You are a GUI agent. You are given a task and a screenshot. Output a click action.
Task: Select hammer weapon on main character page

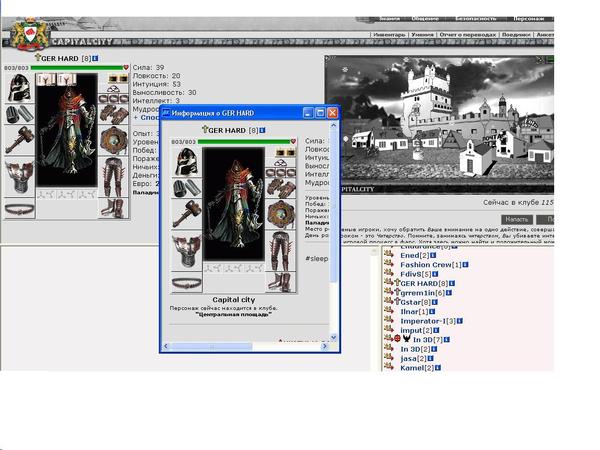click(19, 140)
